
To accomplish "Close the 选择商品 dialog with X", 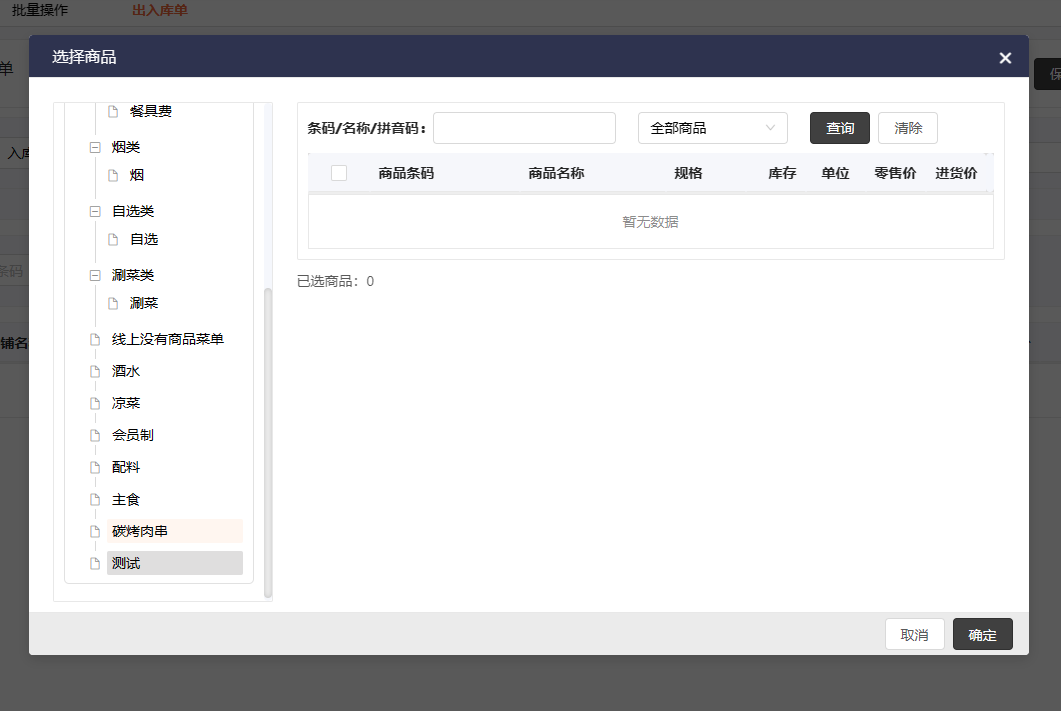I will [1005, 58].
